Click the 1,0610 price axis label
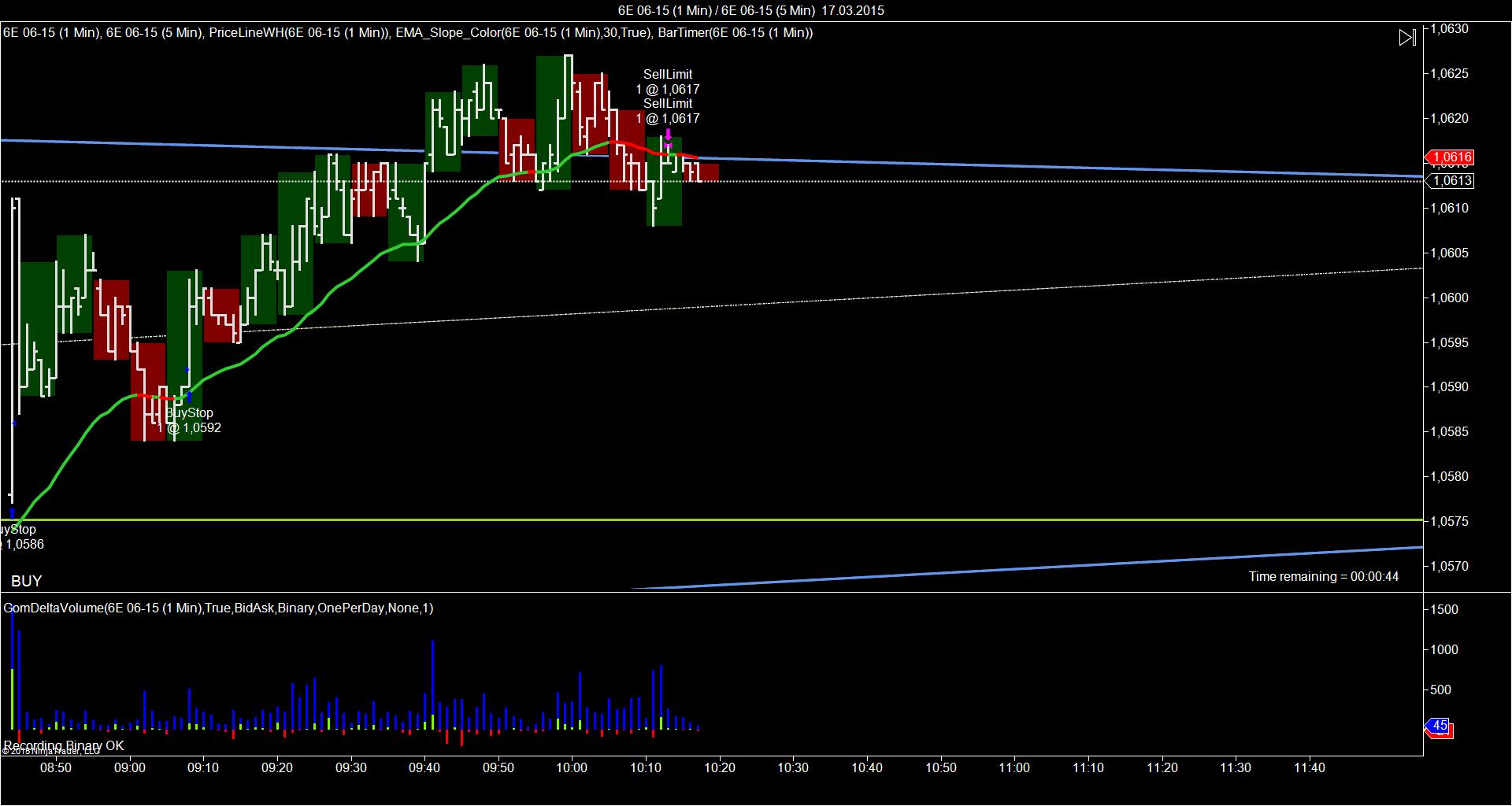Viewport: 1512px width, 806px height. 1450,209
